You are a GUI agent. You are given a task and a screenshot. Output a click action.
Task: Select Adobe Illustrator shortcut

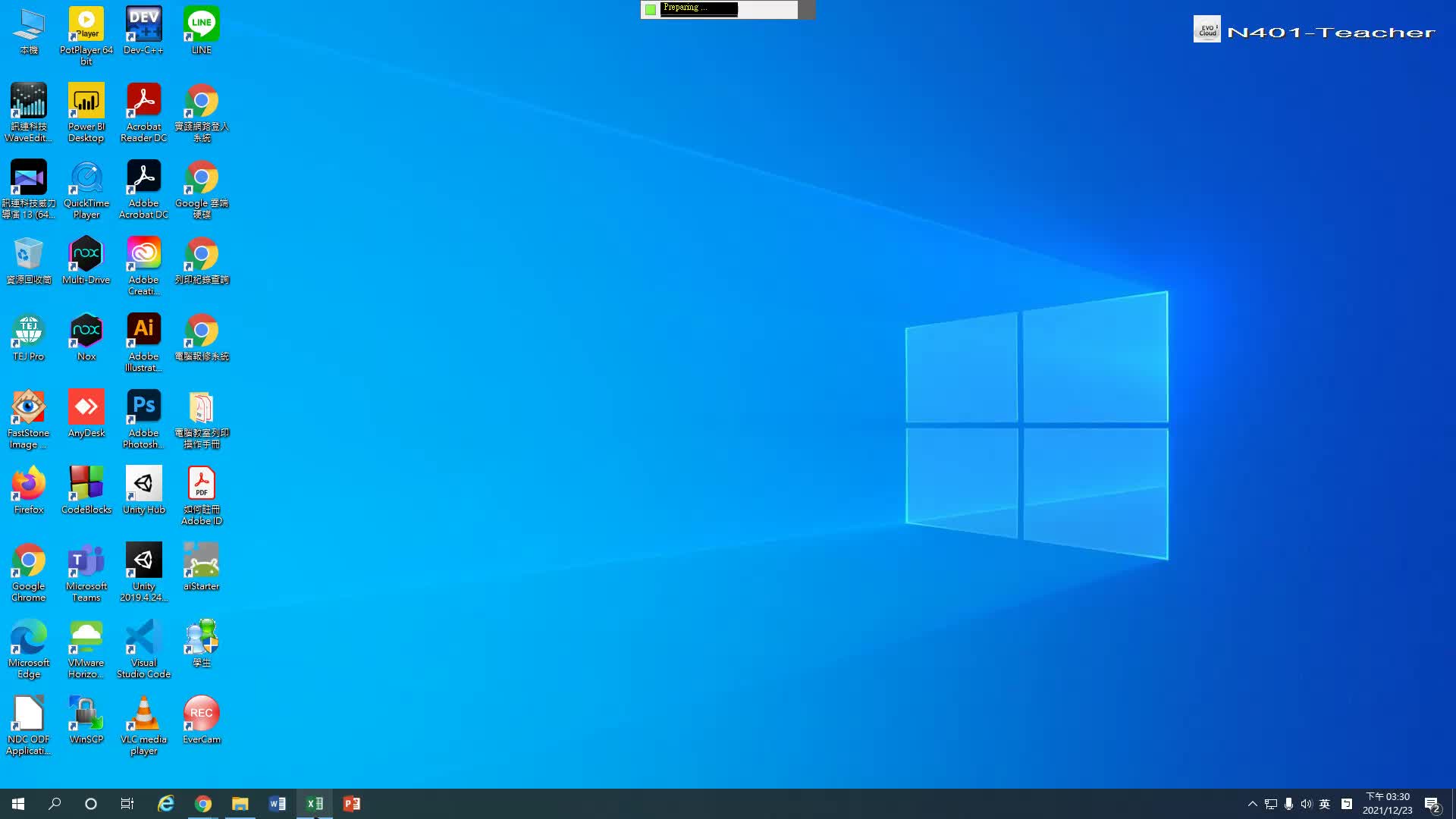click(143, 342)
